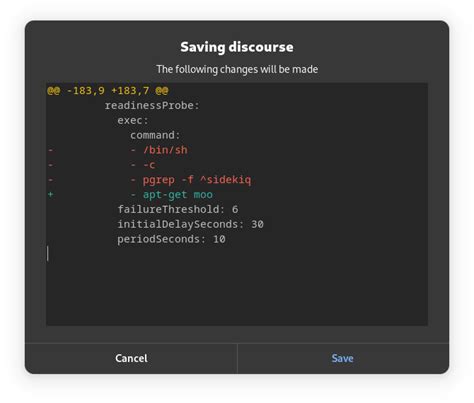This screenshot has width=474, height=403.
Task: Click the text cursor on the last diff line
Action: coord(48,254)
